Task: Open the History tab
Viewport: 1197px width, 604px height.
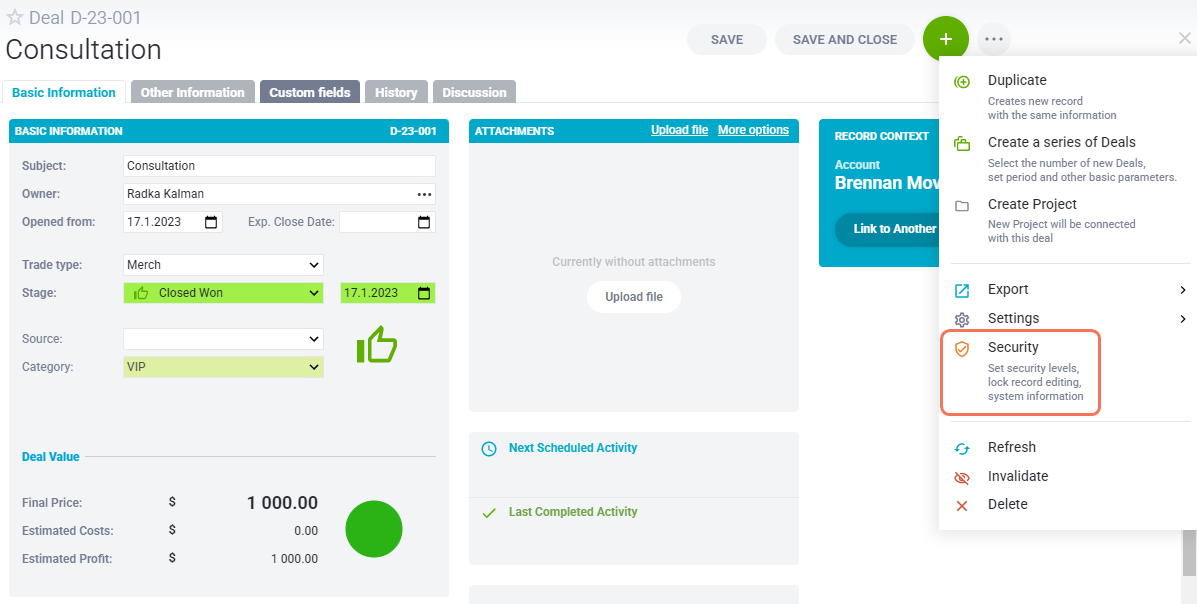Action: point(396,92)
